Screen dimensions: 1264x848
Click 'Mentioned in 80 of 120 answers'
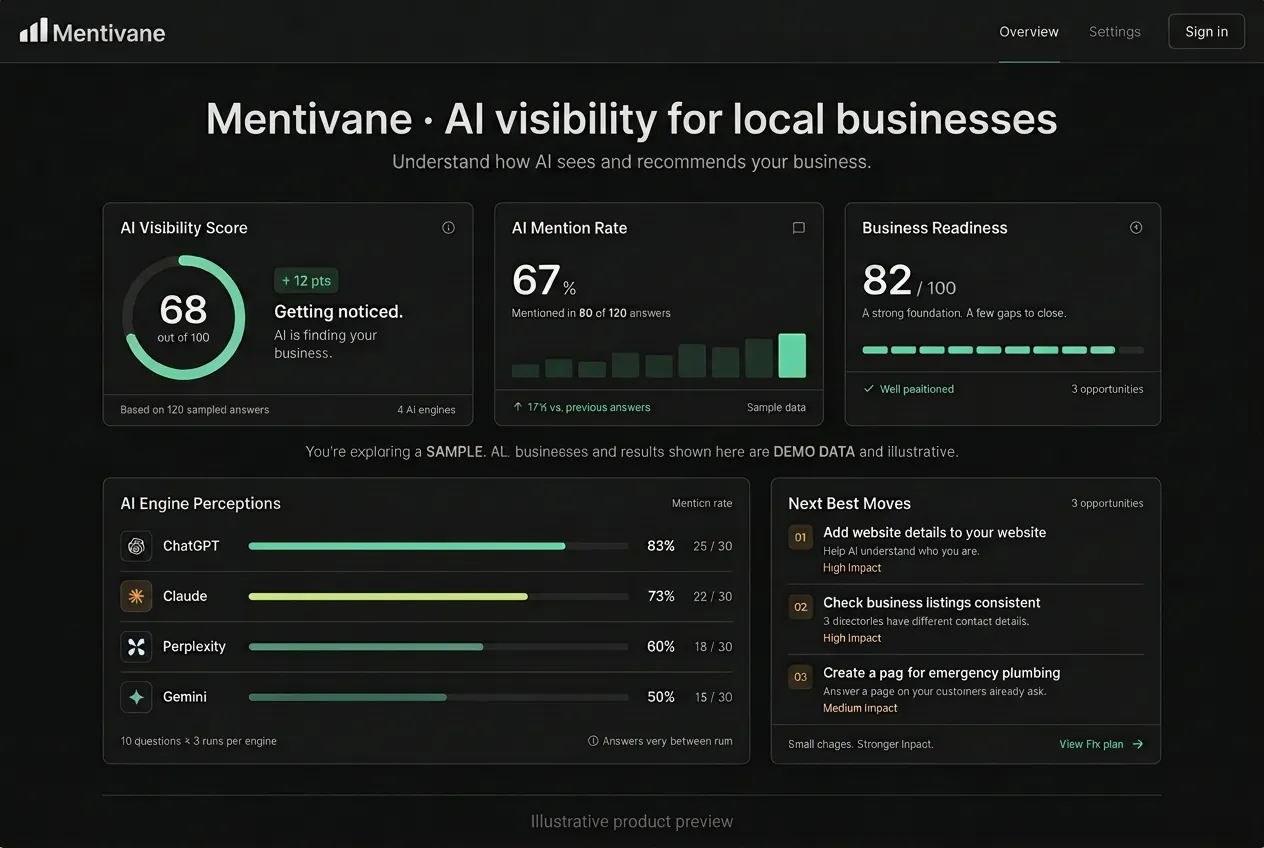tap(591, 313)
